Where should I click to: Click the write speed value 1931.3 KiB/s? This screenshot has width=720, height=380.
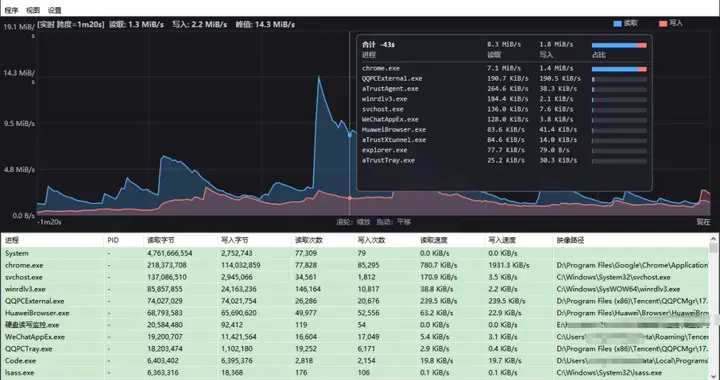point(509,265)
